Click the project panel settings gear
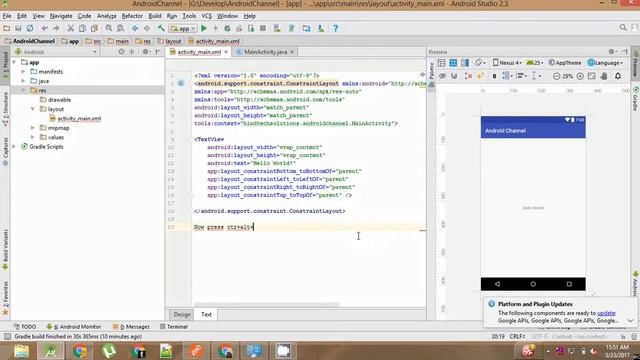The image size is (640, 360). point(146,52)
